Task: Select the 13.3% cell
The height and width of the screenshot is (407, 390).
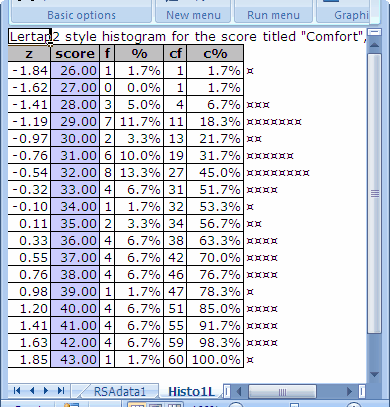Action: [139, 172]
